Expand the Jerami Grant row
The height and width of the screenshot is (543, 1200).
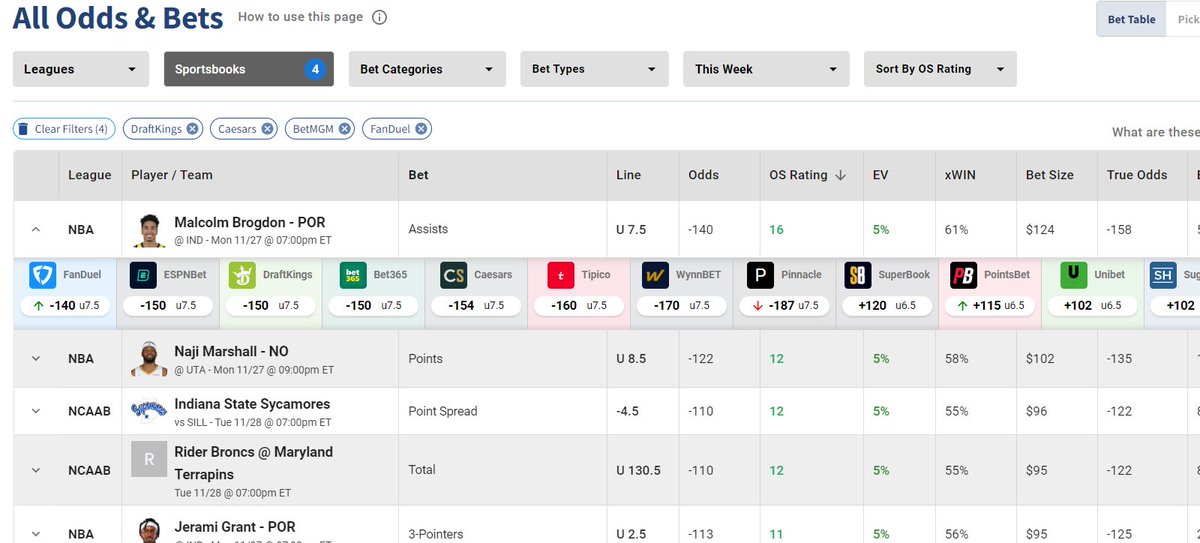pyautogui.click(x=36, y=535)
